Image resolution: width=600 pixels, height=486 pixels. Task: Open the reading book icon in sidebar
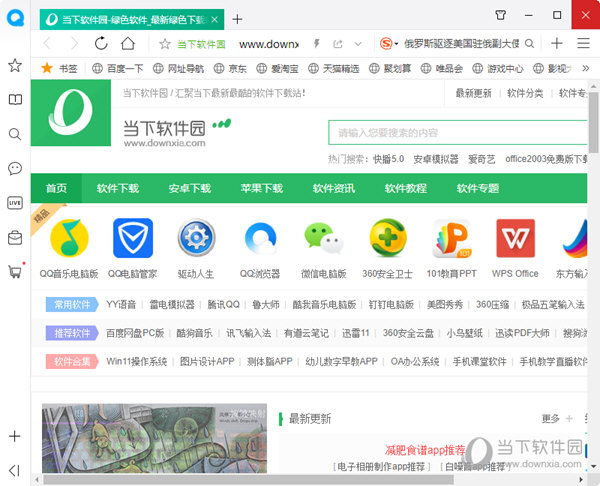15,100
